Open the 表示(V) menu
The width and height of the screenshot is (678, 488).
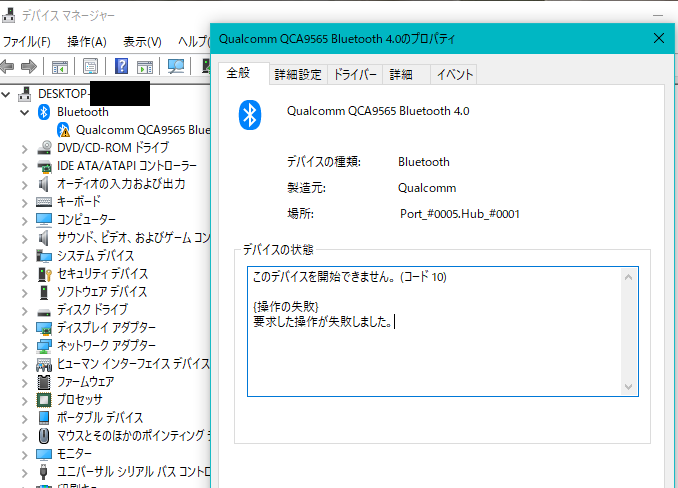(142, 42)
